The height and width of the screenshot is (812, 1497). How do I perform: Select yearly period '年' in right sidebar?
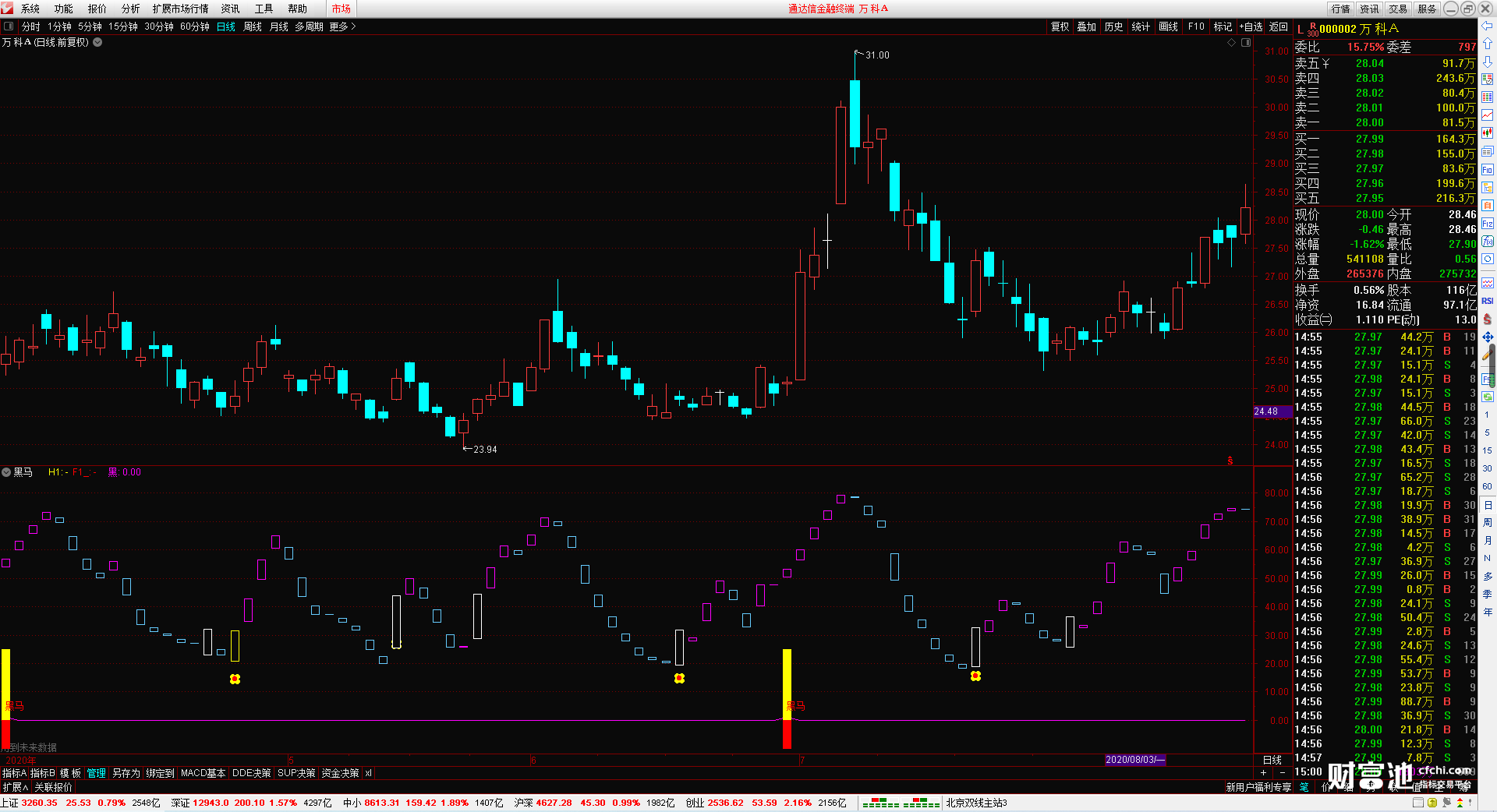click(x=1488, y=613)
